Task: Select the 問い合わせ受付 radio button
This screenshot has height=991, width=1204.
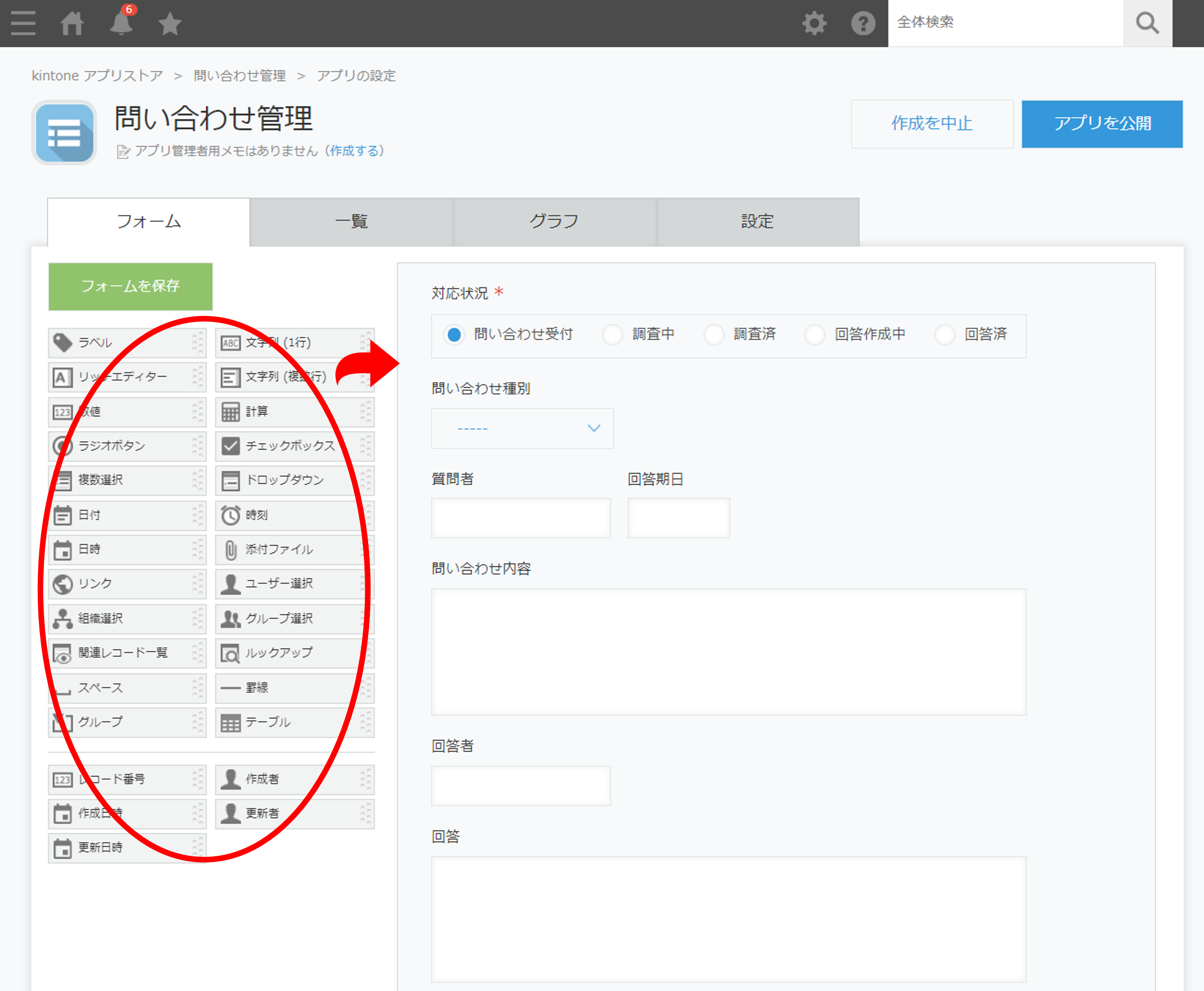Action: tap(454, 334)
